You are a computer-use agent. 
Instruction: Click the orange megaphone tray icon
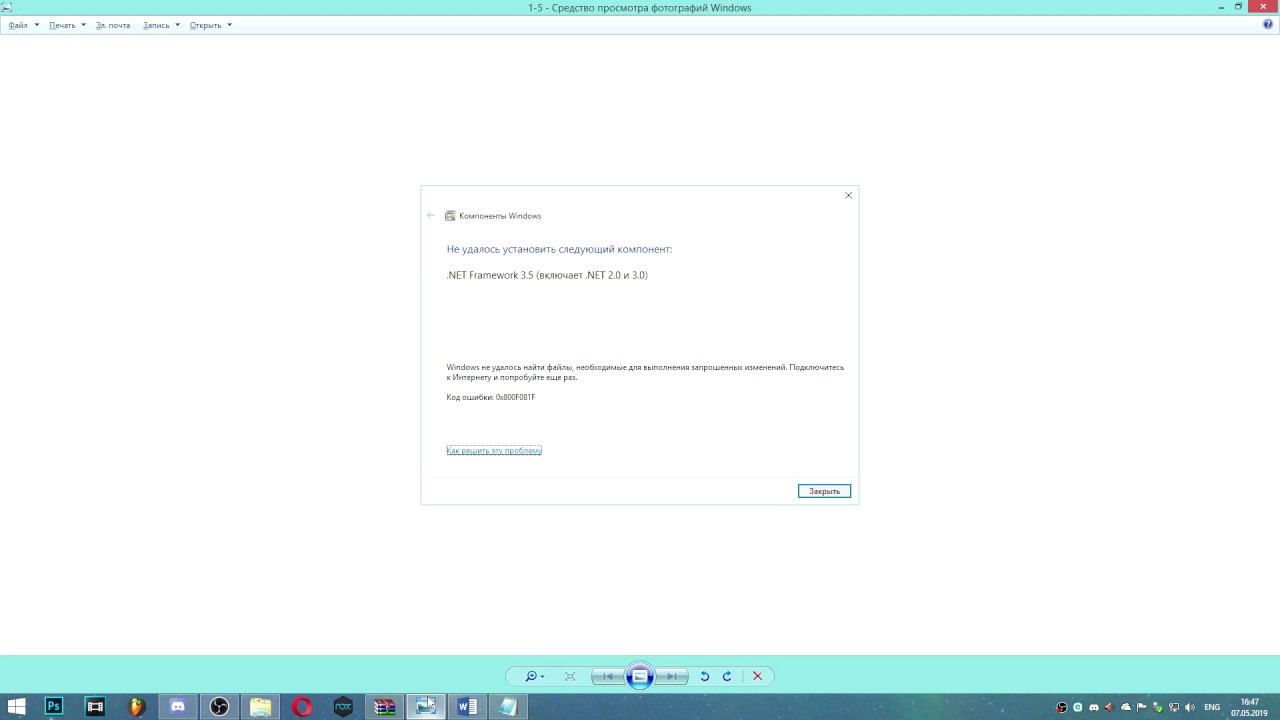1109,707
